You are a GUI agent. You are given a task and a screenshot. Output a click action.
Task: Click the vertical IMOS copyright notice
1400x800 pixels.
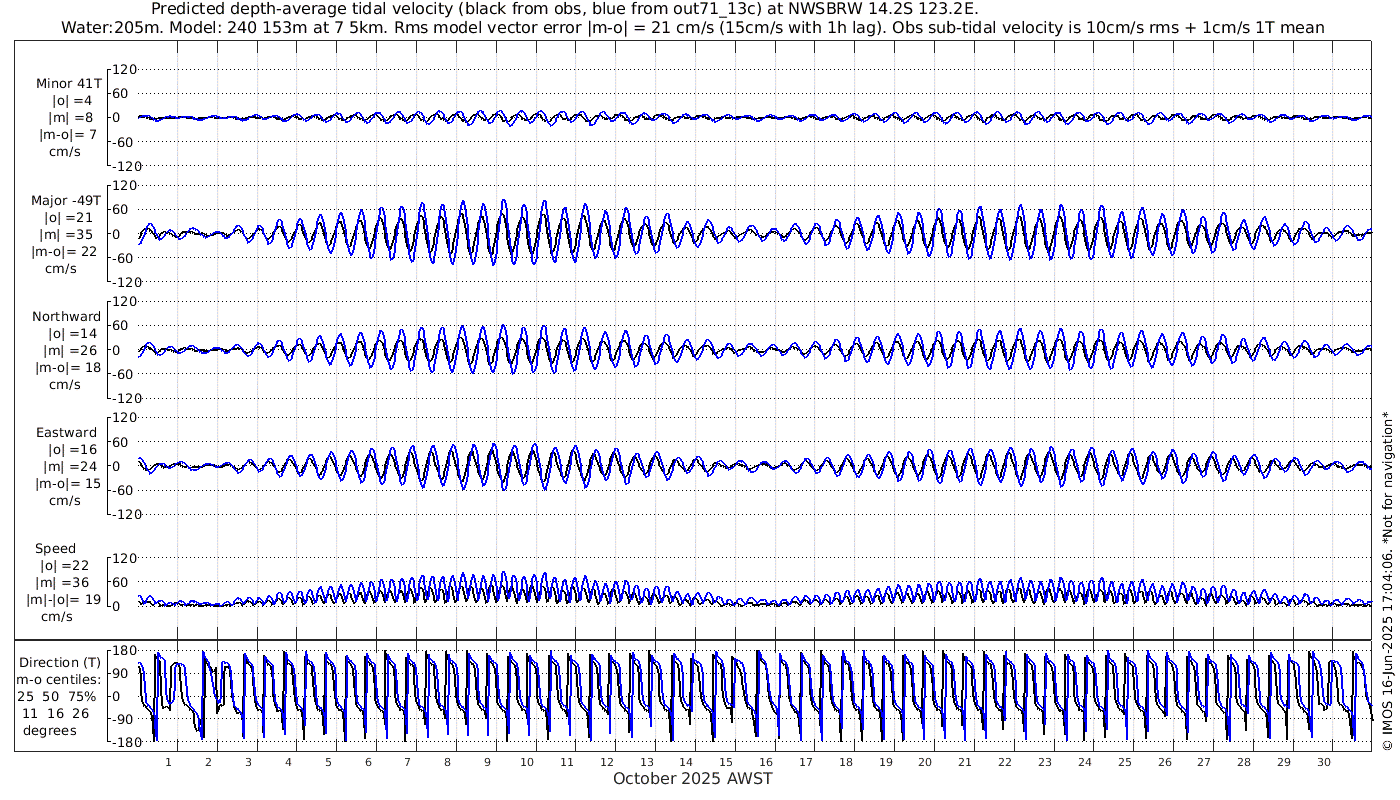(1387, 580)
